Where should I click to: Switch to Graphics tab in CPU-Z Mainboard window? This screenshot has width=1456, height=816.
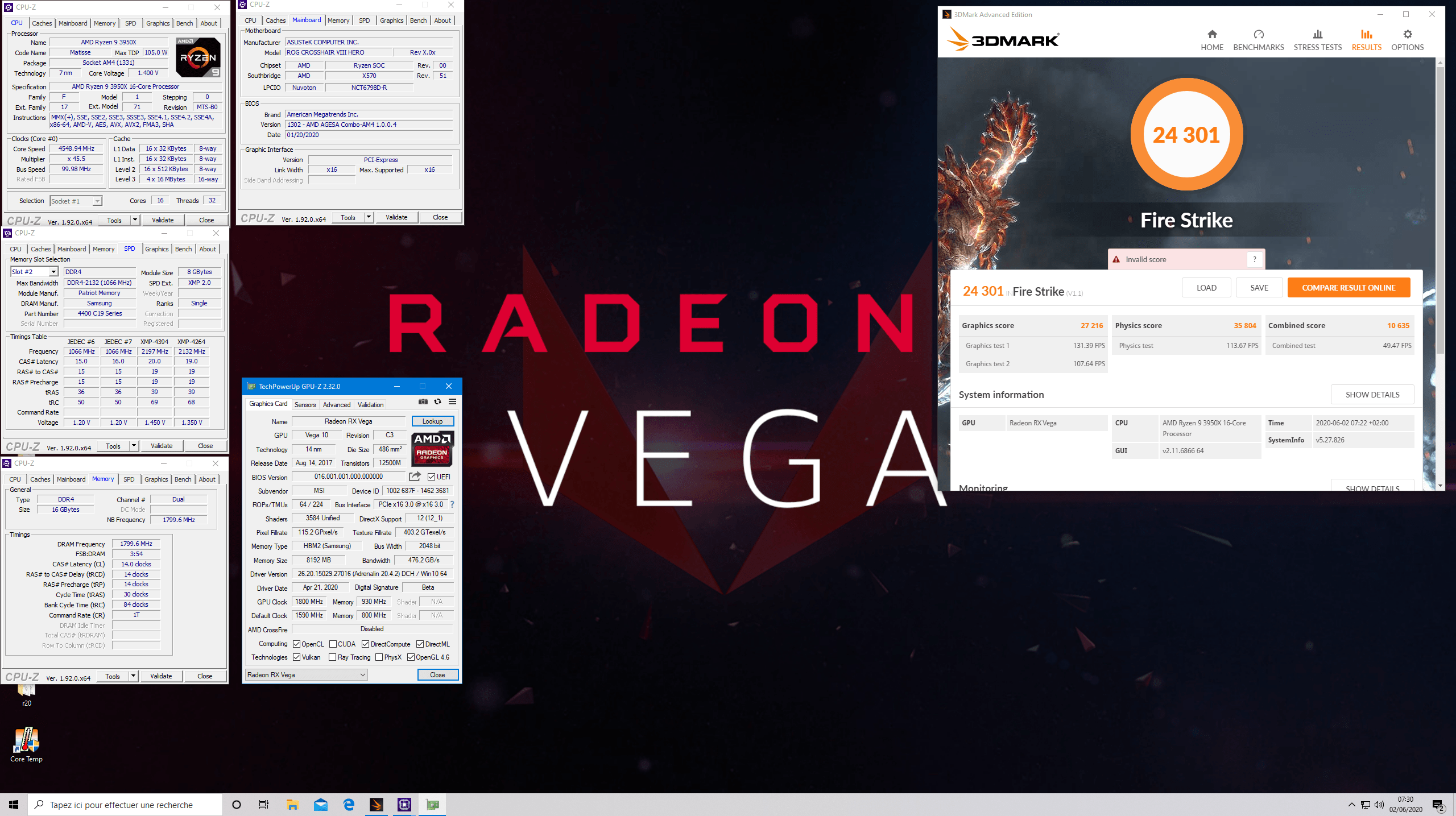(391, 20)
